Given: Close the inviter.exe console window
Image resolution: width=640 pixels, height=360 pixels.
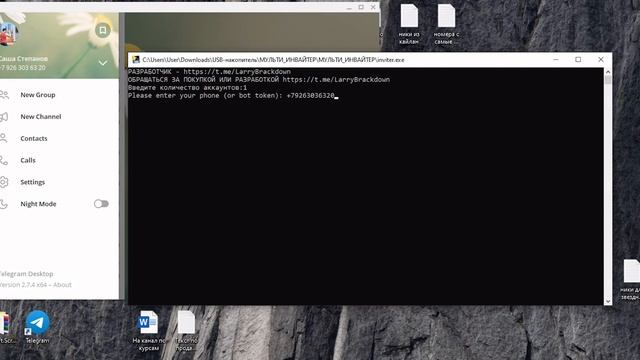Looking at the screenshot, I should click(601, 60).
